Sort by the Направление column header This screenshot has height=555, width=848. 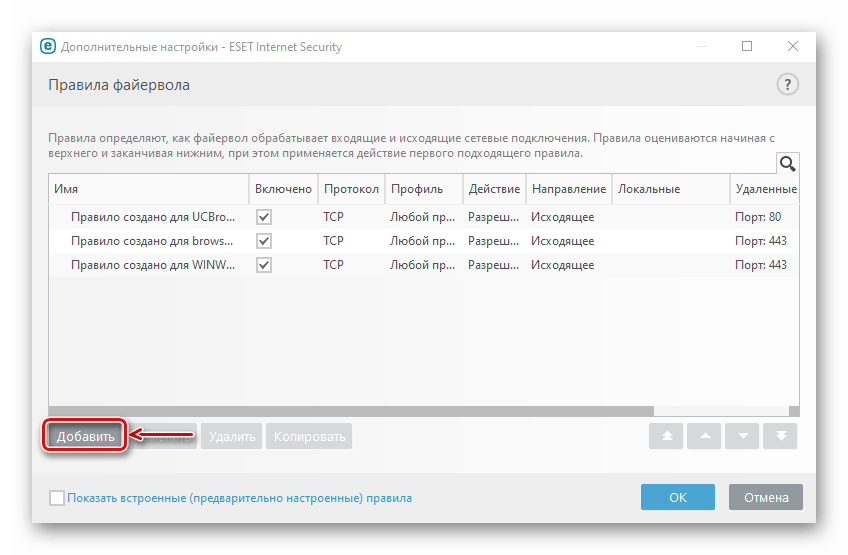(568, 189)
